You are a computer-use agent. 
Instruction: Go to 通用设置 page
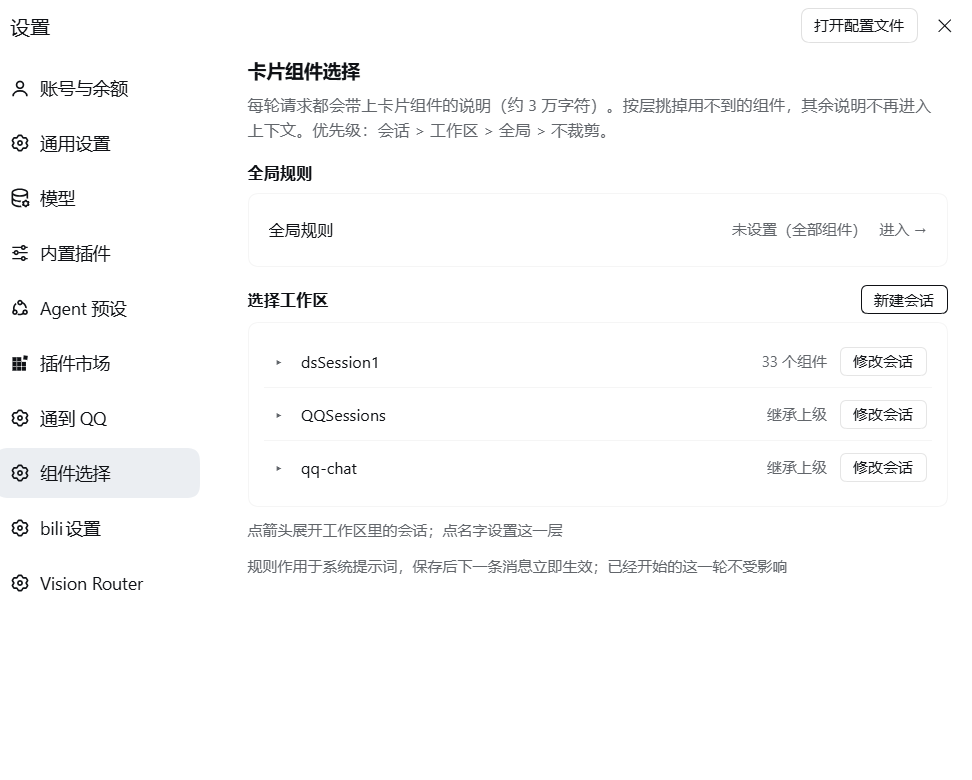point(99,144)
